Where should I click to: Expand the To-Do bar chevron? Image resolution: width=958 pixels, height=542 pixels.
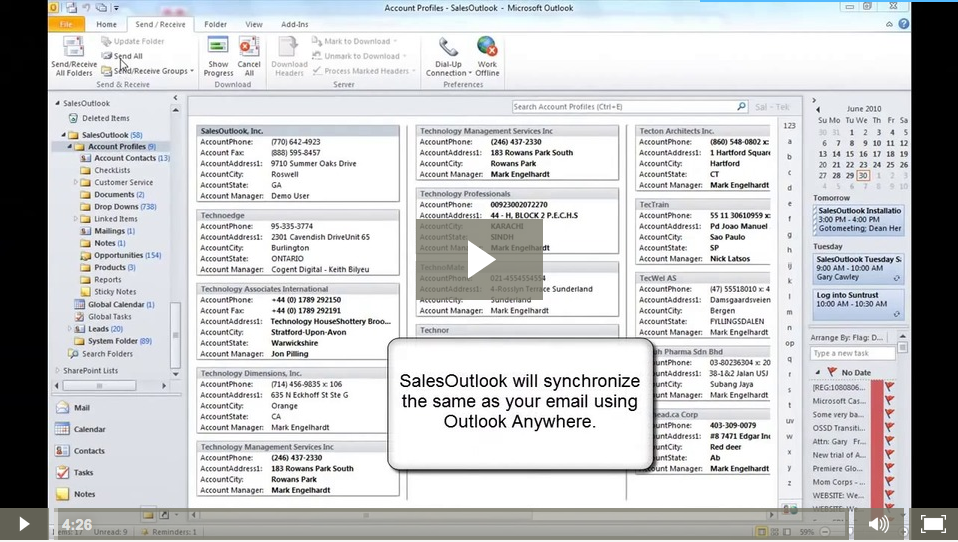click(814, 100)
